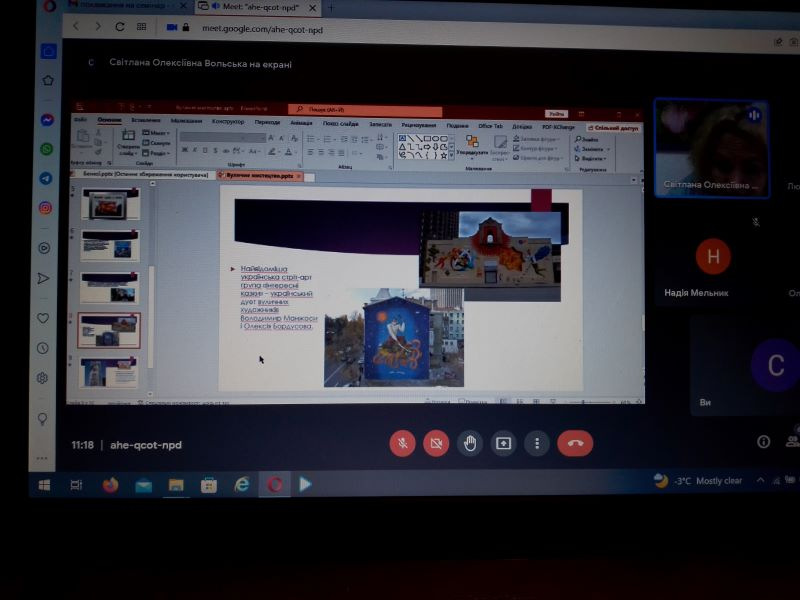
Task: Open Instagram in the Opera sidebar
Action: [45, 208]
